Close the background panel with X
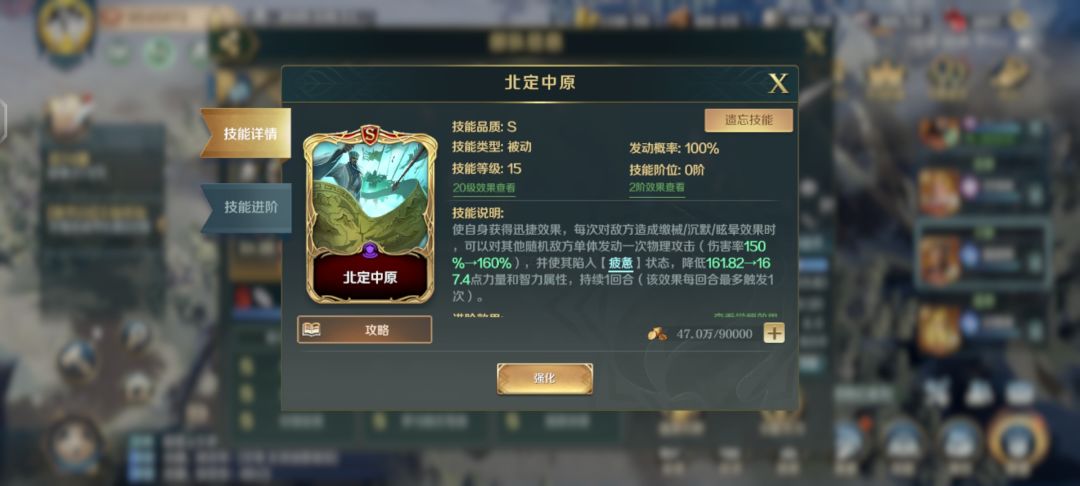 815,43
